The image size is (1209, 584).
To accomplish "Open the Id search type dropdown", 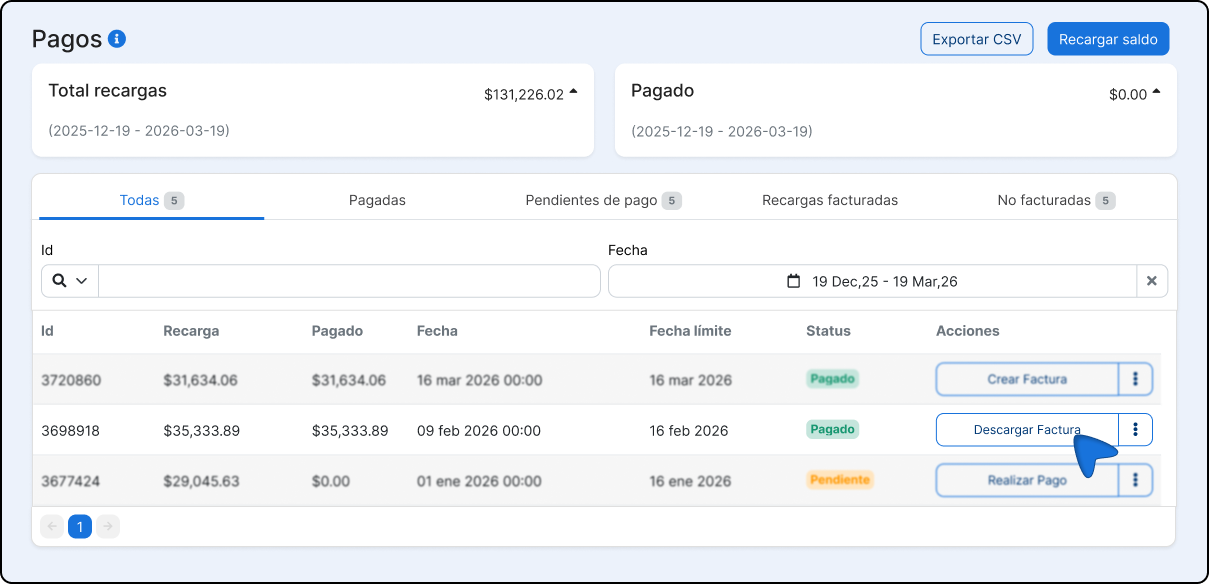I will [70, 281].
